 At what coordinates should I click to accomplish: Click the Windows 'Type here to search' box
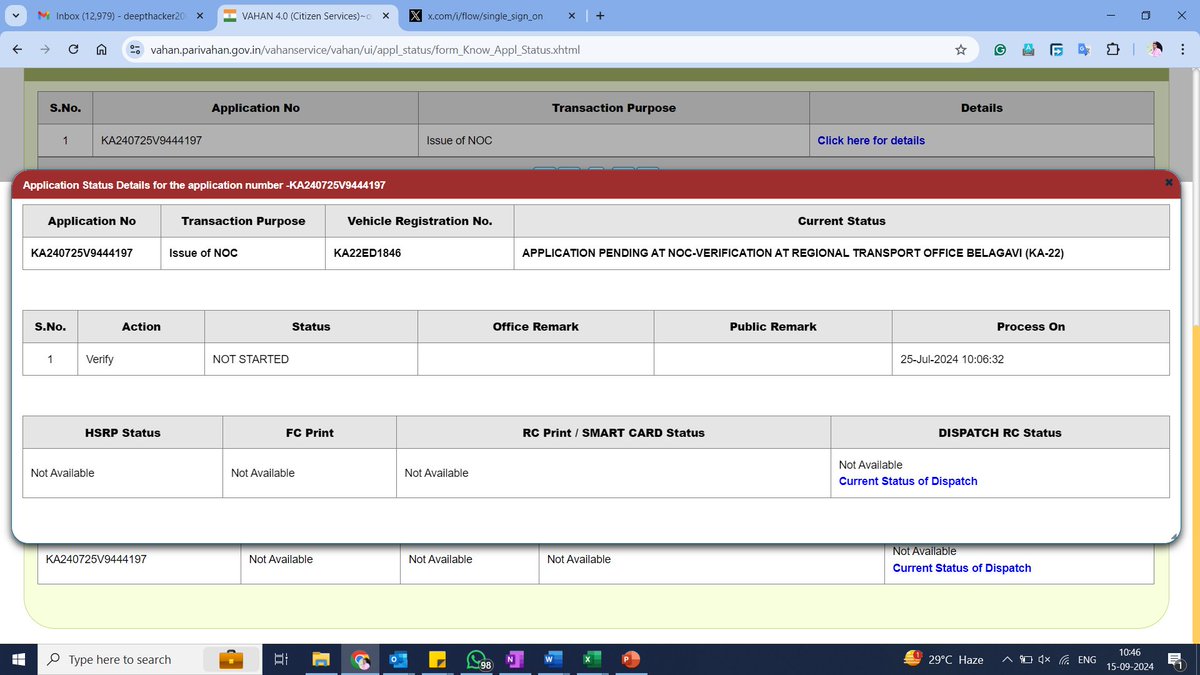pos(120,659)
